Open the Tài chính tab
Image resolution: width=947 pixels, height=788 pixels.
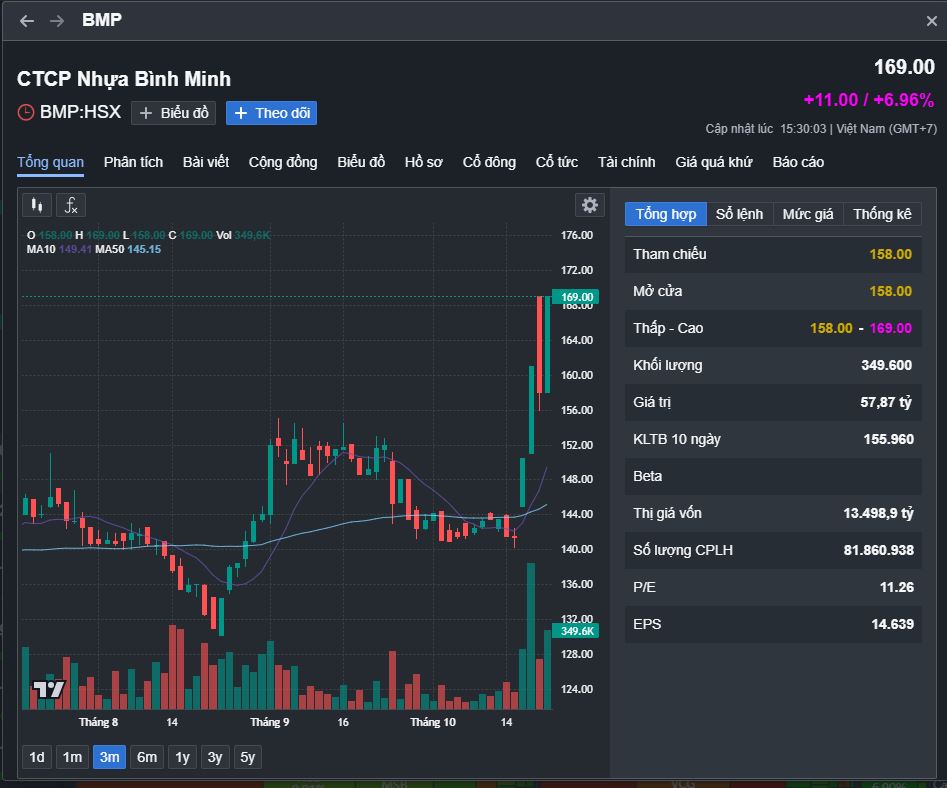626,162
